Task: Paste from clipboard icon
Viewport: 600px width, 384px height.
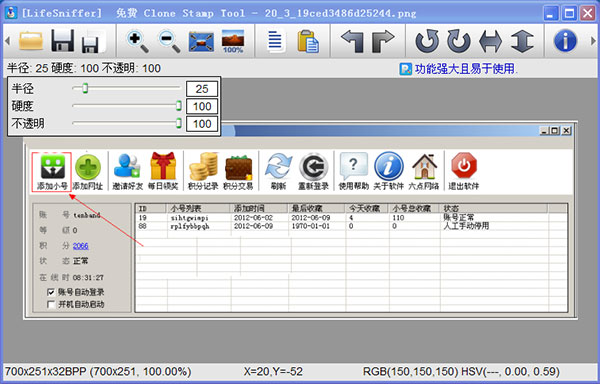Action: (308, 41)
